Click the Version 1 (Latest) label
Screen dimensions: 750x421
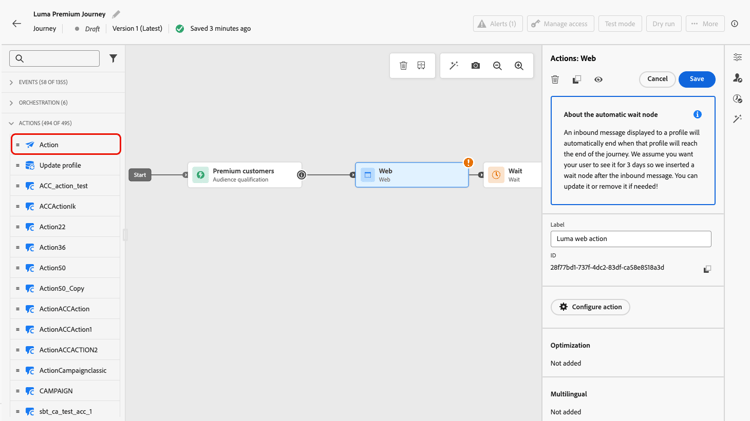pos(137,29)
